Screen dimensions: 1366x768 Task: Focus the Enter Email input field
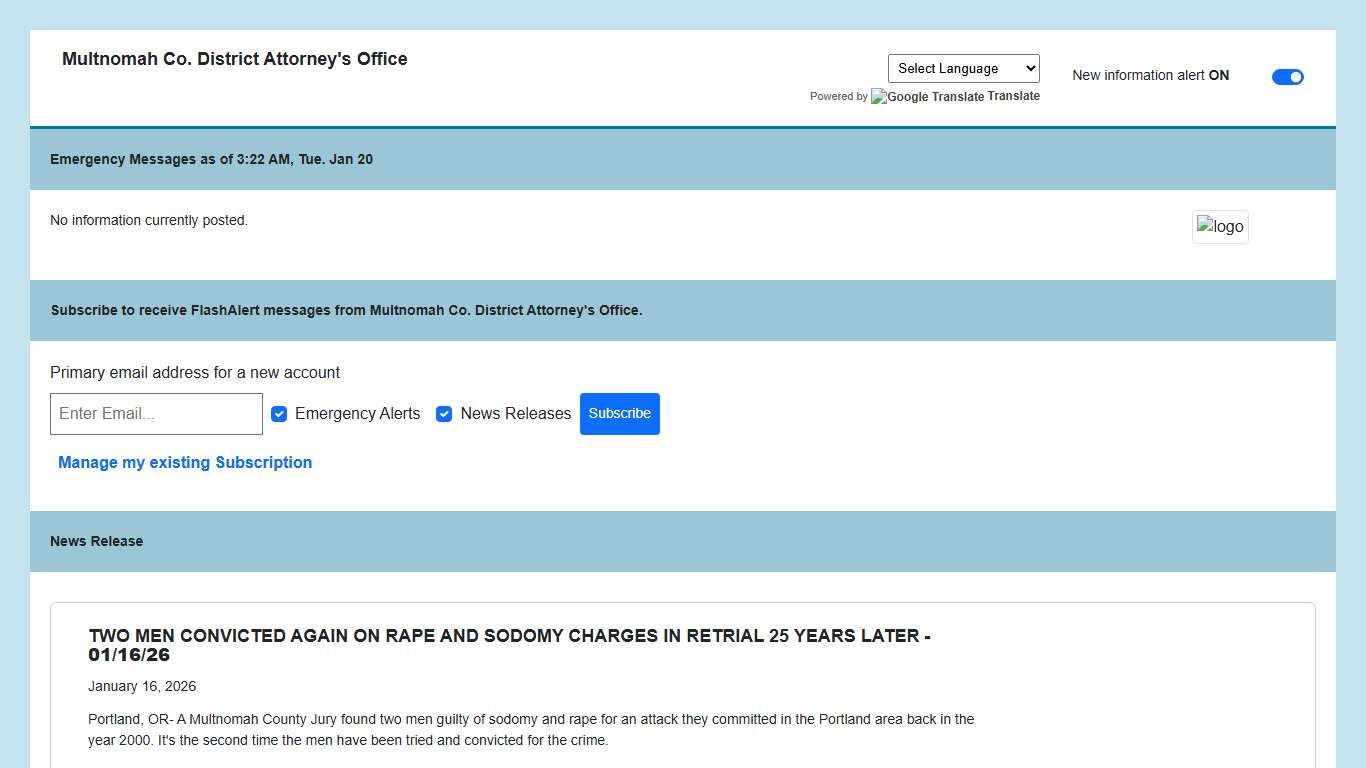(156, 414)
